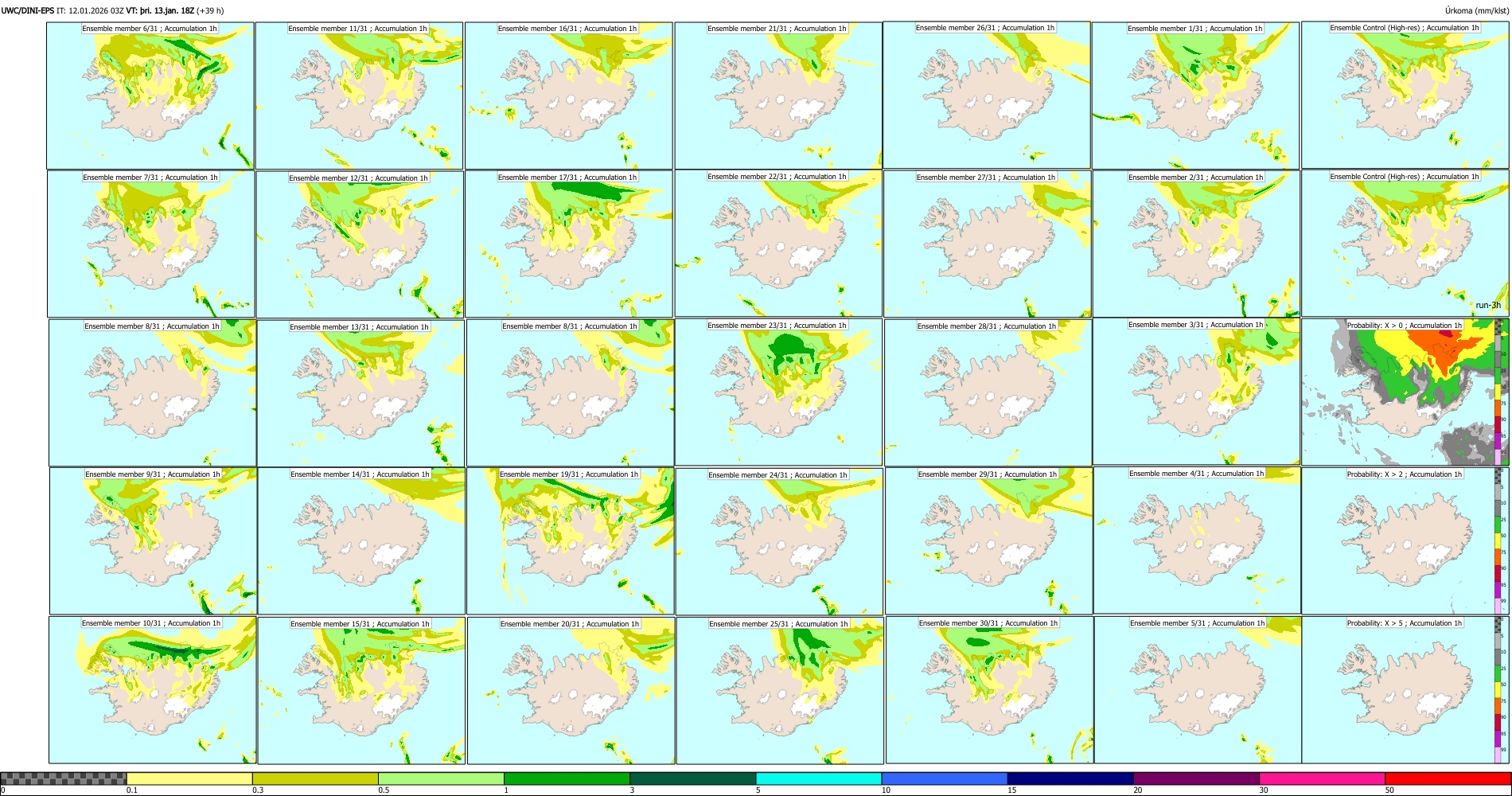Open the Ensemble member 13/31 map

tap(360, 393)
